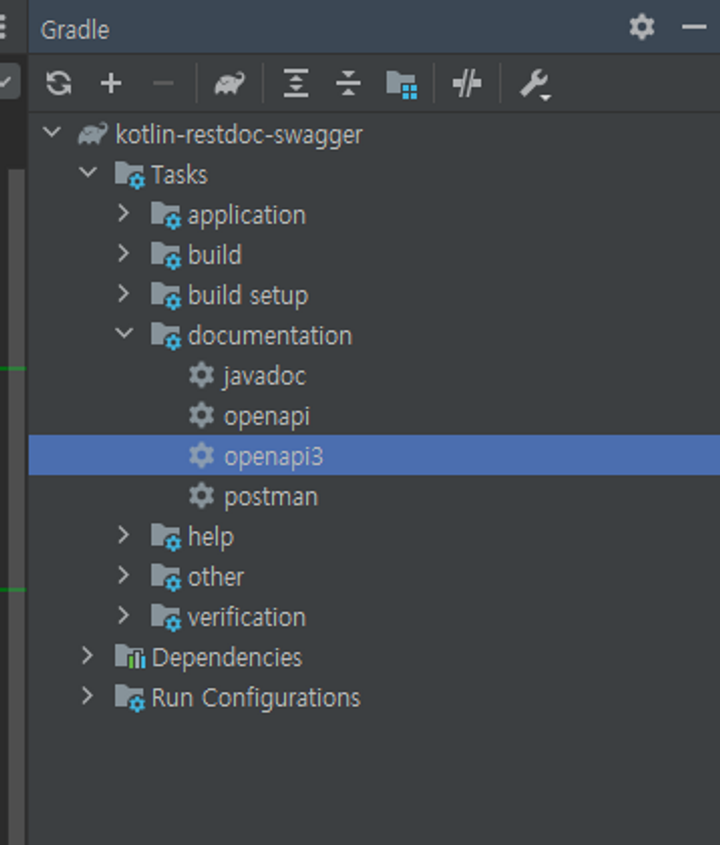Click the other folder label
720x845 pixels.
point(216,577)
